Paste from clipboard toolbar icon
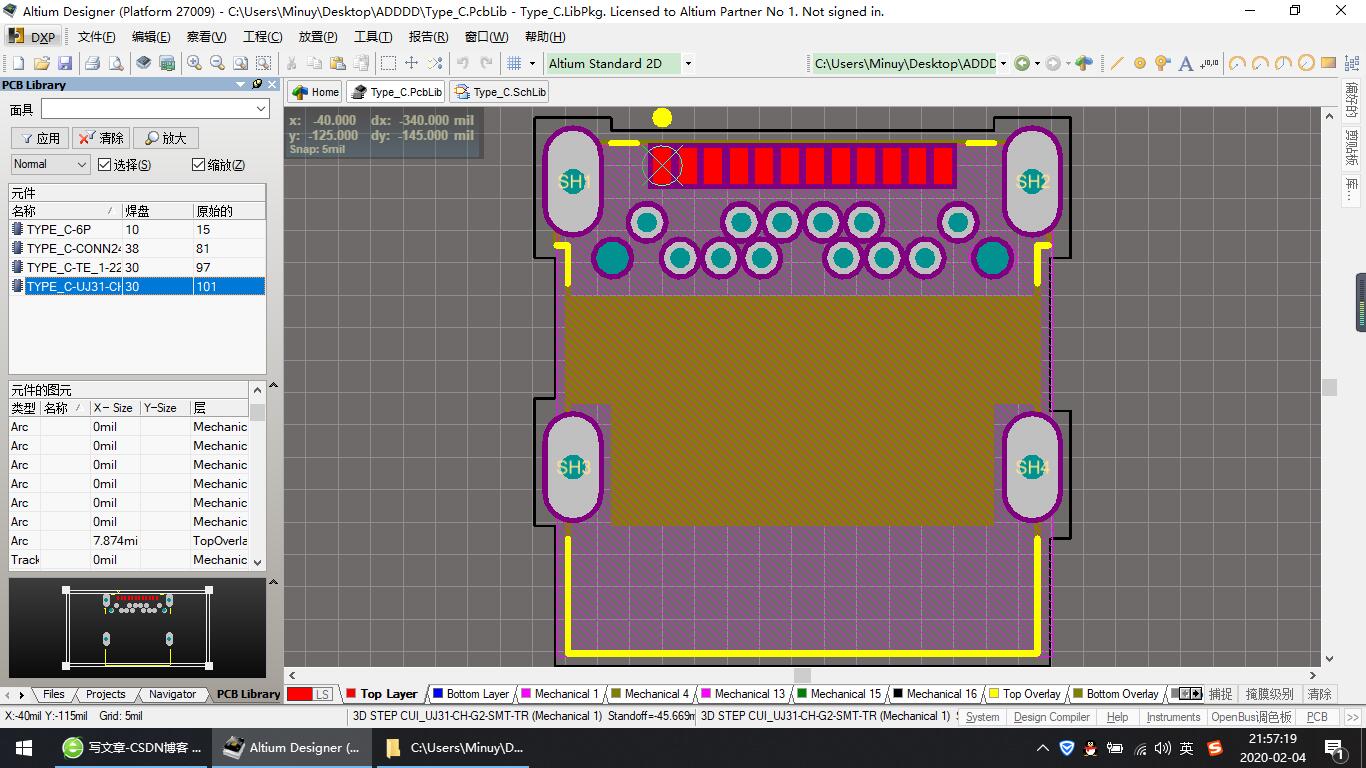This screenshot has width=1366, height=768. coord(338,63)
